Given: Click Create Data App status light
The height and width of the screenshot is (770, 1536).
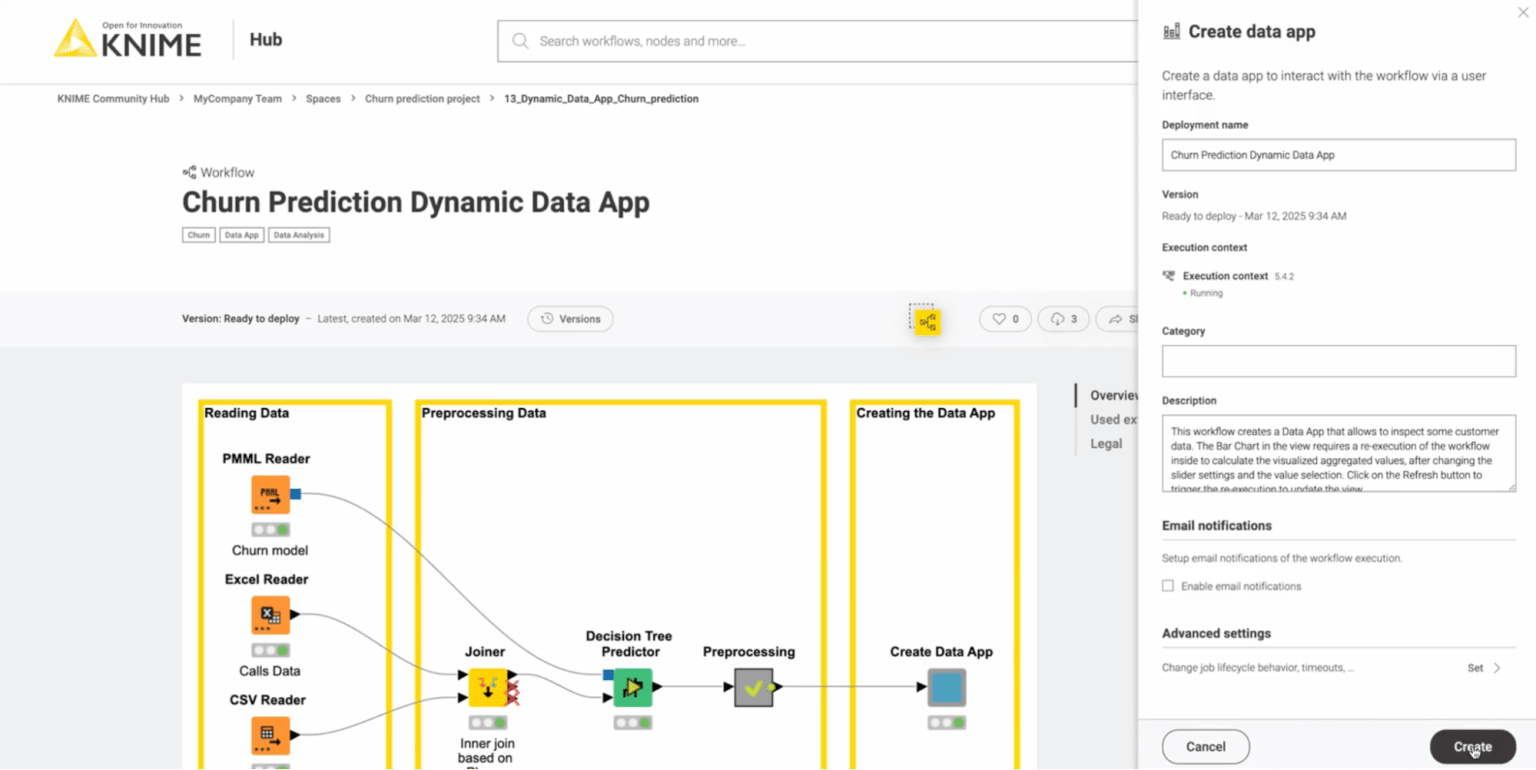Looking at the screenshot, I should [x=946, y=722].
